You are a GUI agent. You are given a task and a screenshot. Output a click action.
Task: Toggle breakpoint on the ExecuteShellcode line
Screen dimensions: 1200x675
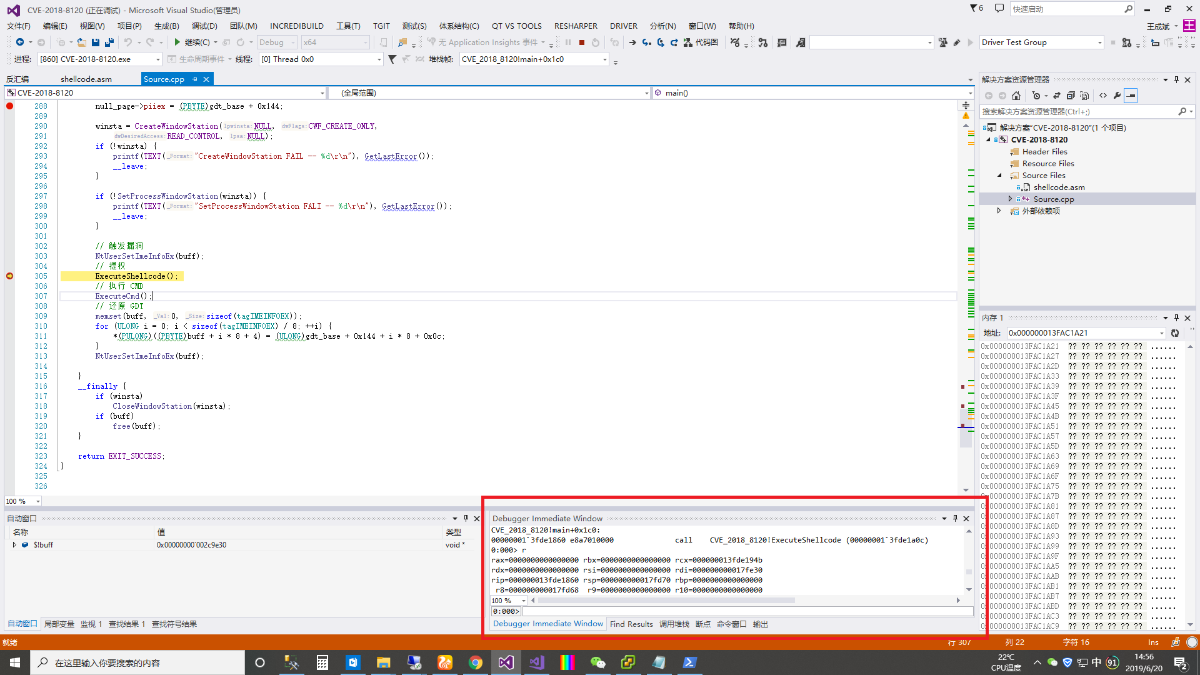(10, 275)
